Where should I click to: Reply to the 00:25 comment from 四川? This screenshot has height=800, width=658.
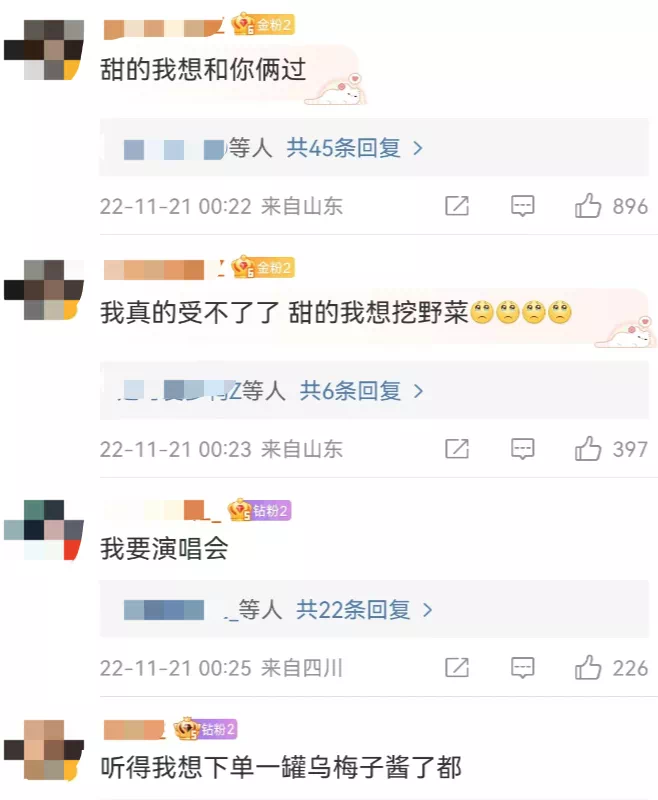pyautogui.click(x=522, y=667)
